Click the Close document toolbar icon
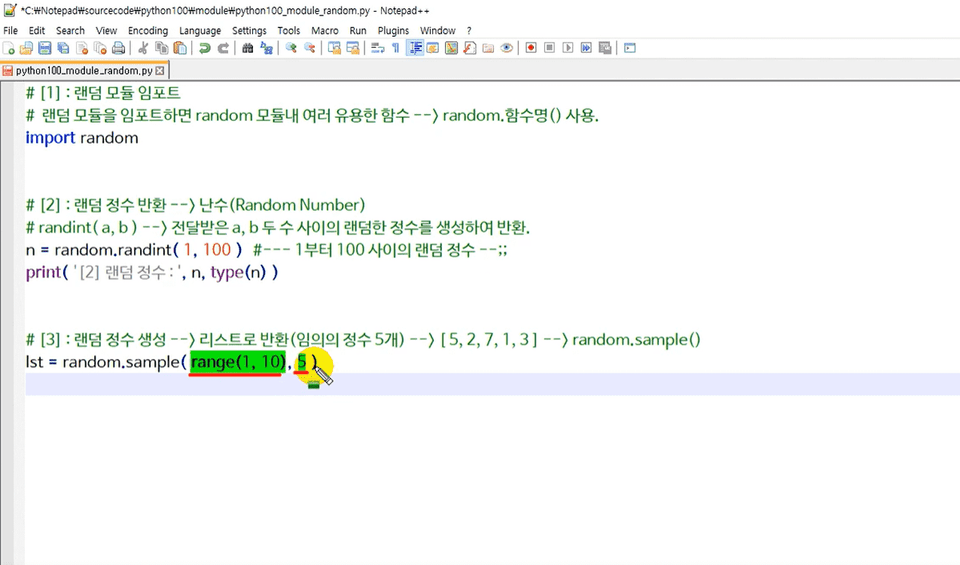Image resolution: width=960 pixels, height=565 pixels. [x=82, y=48]
